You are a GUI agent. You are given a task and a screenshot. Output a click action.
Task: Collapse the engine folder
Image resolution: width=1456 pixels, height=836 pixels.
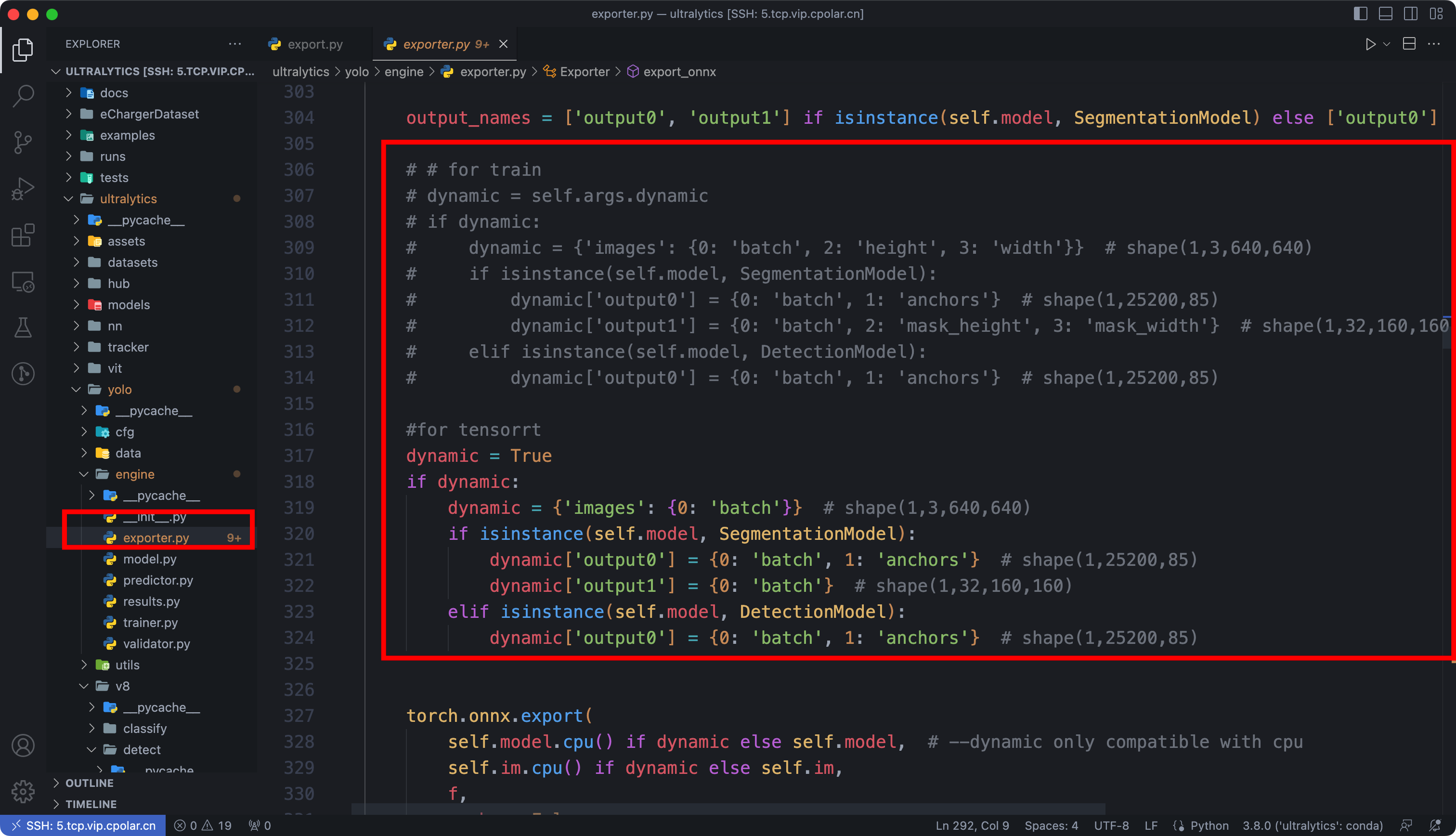(134, 474)
